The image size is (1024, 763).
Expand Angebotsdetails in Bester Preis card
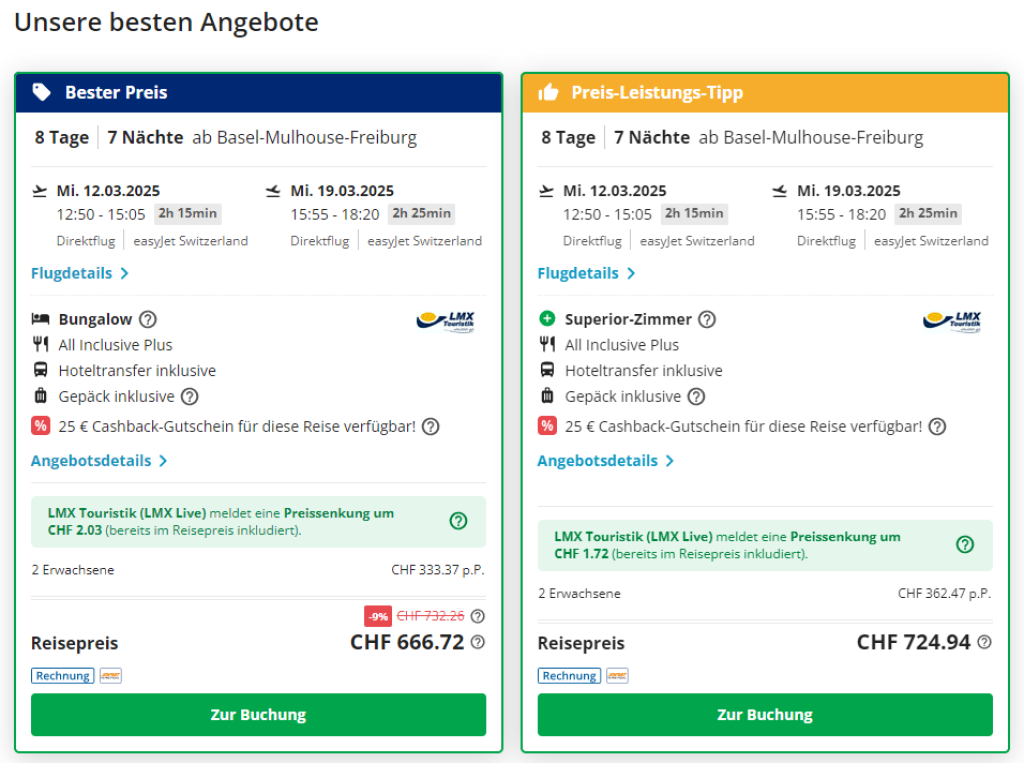[99, 461]
